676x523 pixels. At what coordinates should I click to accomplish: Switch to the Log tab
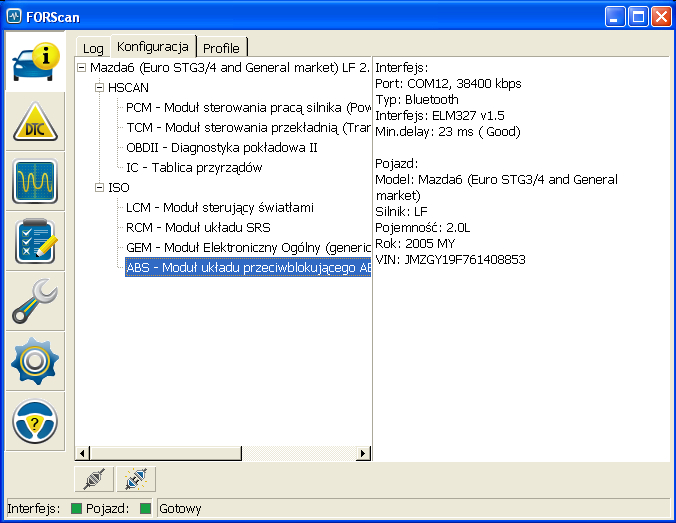(93, 48)
